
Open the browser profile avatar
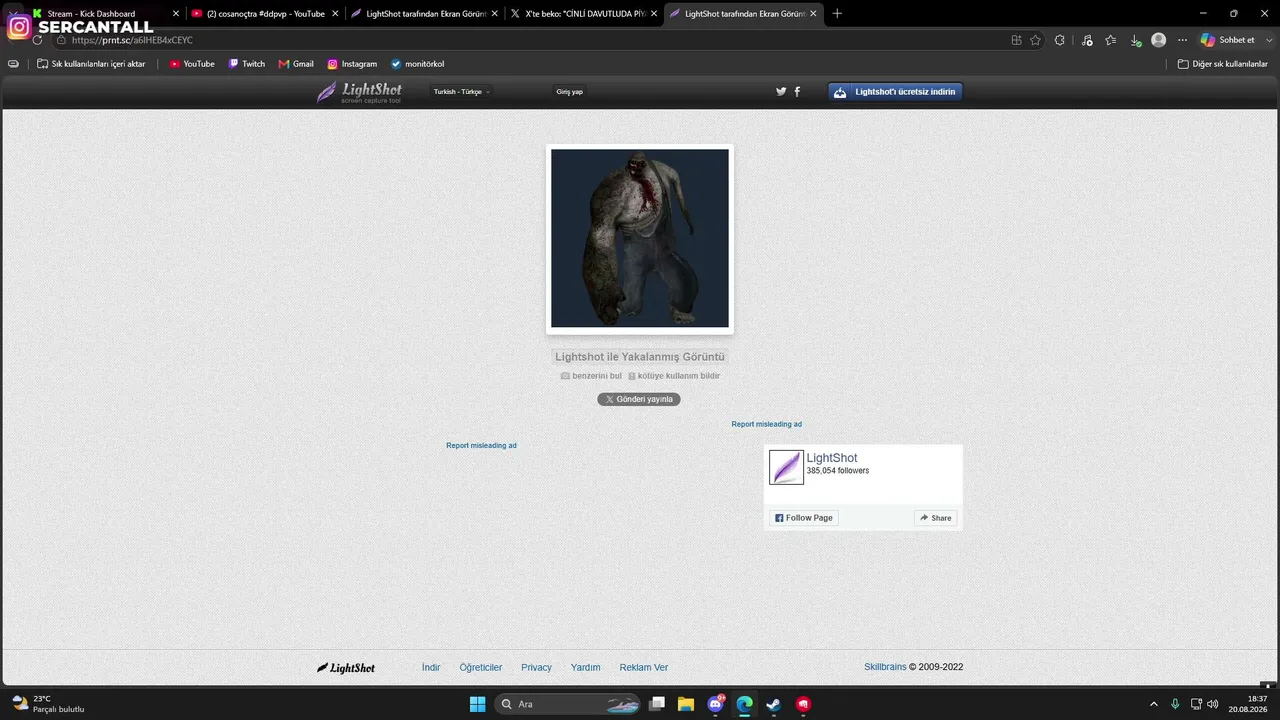point(1158,40)
